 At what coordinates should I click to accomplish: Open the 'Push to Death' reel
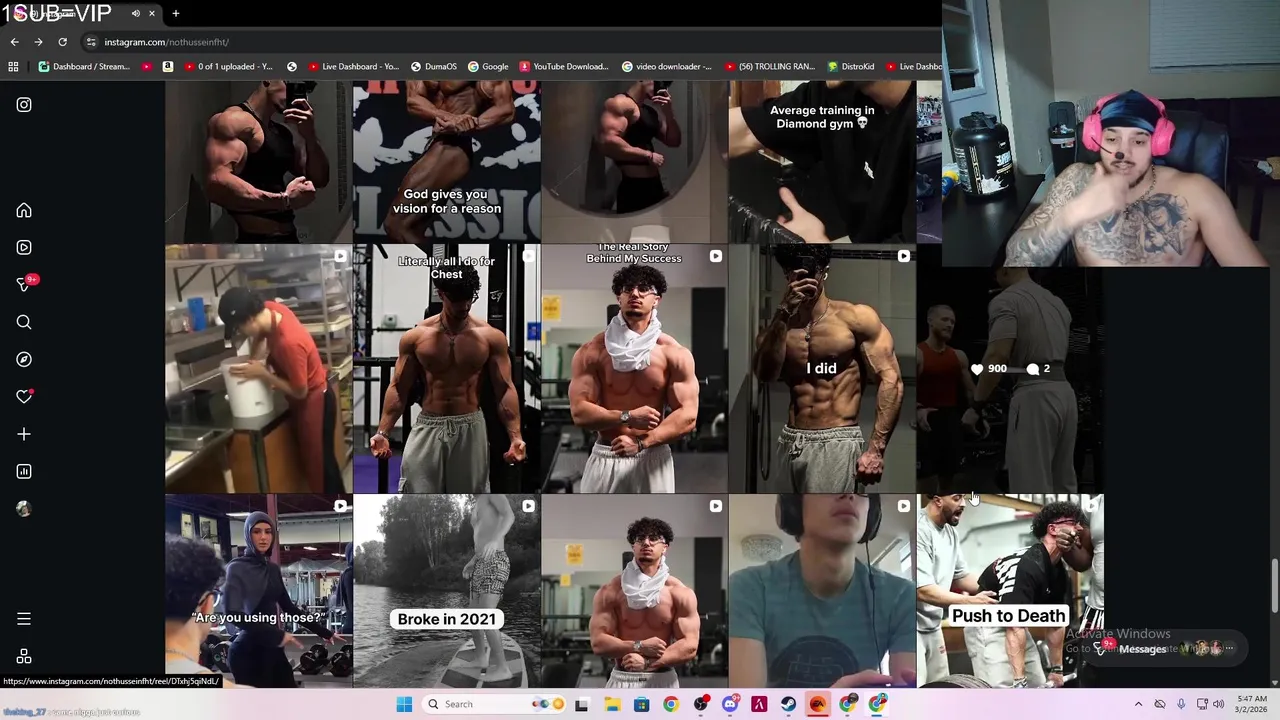1010,591
